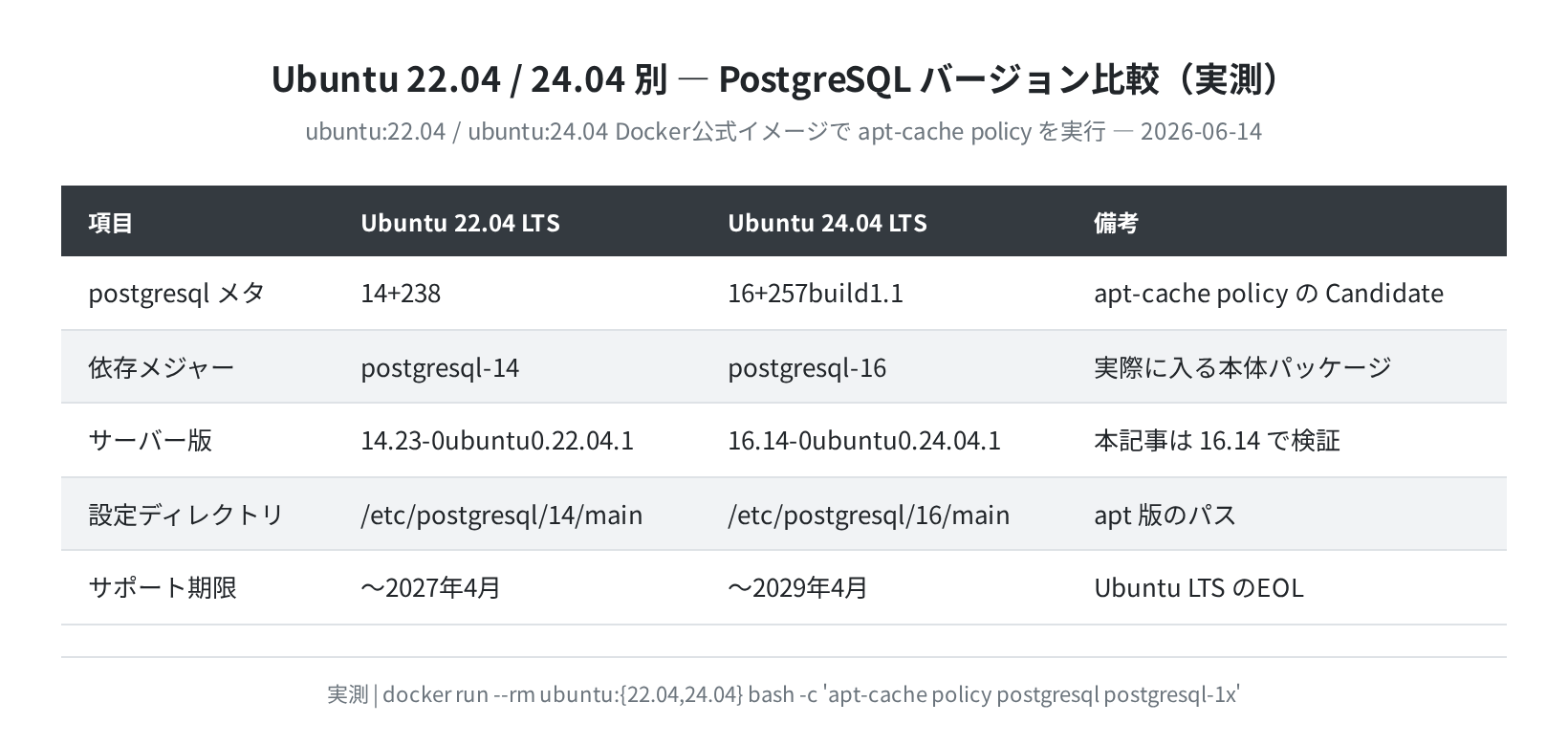Click the サポート期限 row label
1568x746 pixels.
[x=163, y=587]
